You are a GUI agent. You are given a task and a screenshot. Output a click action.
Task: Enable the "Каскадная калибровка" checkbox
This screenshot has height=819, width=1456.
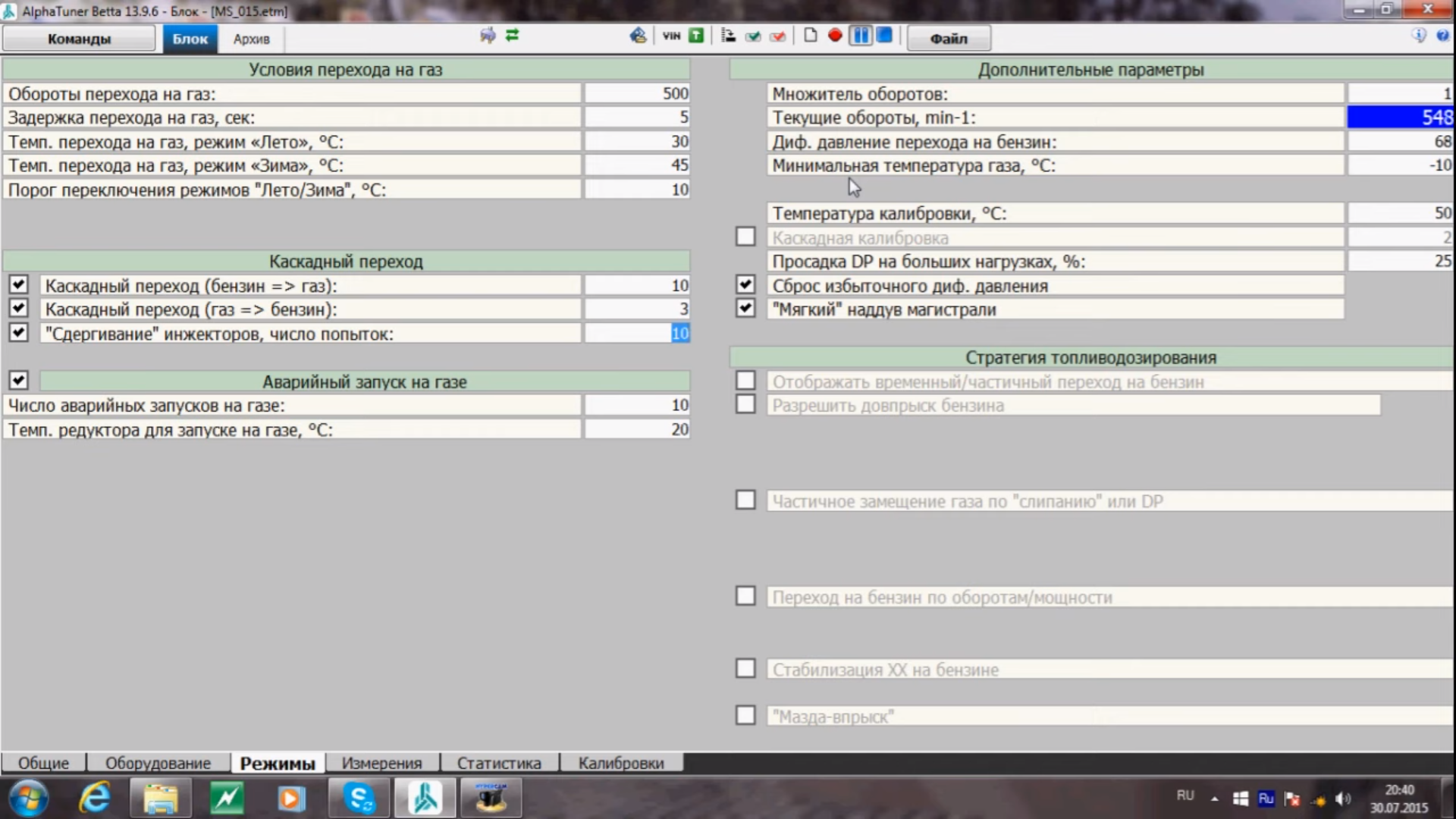coord(745,237)
